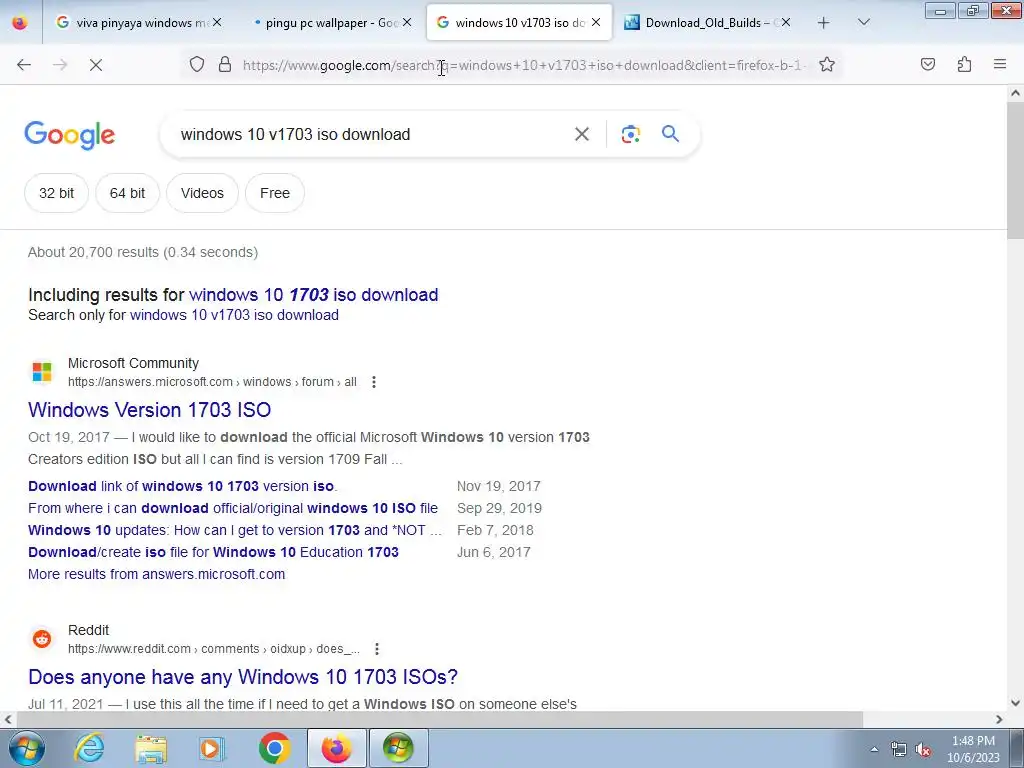Show hidden system tray icons
This screenshot has width=1024, height=768.
(x=874, y=750)
